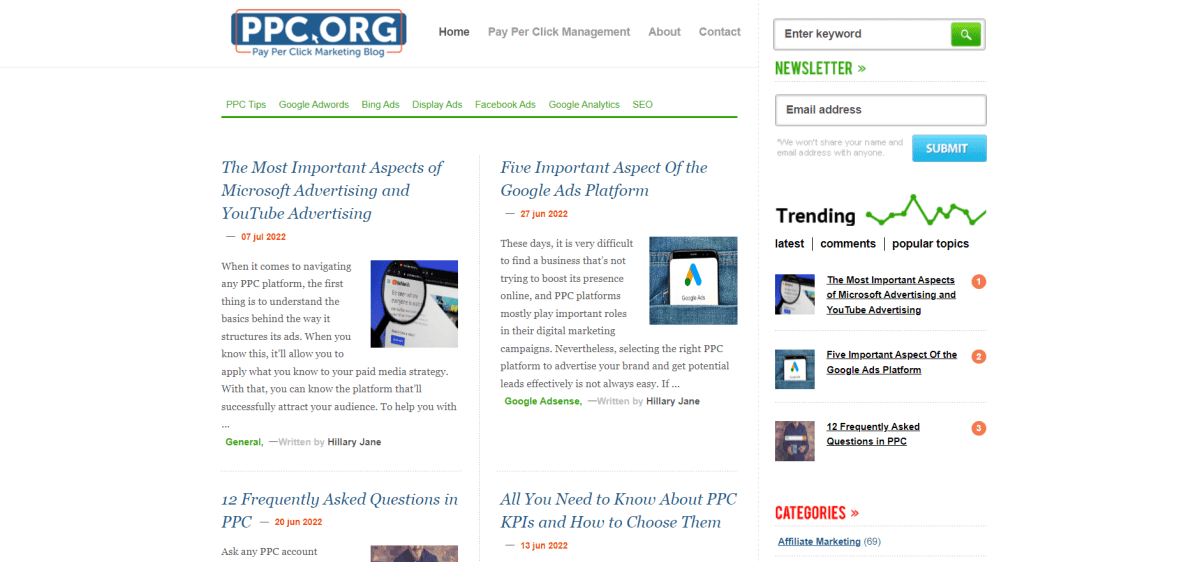Go to the About page
This screenshot has width=1200, height=562.
[664, 32]
